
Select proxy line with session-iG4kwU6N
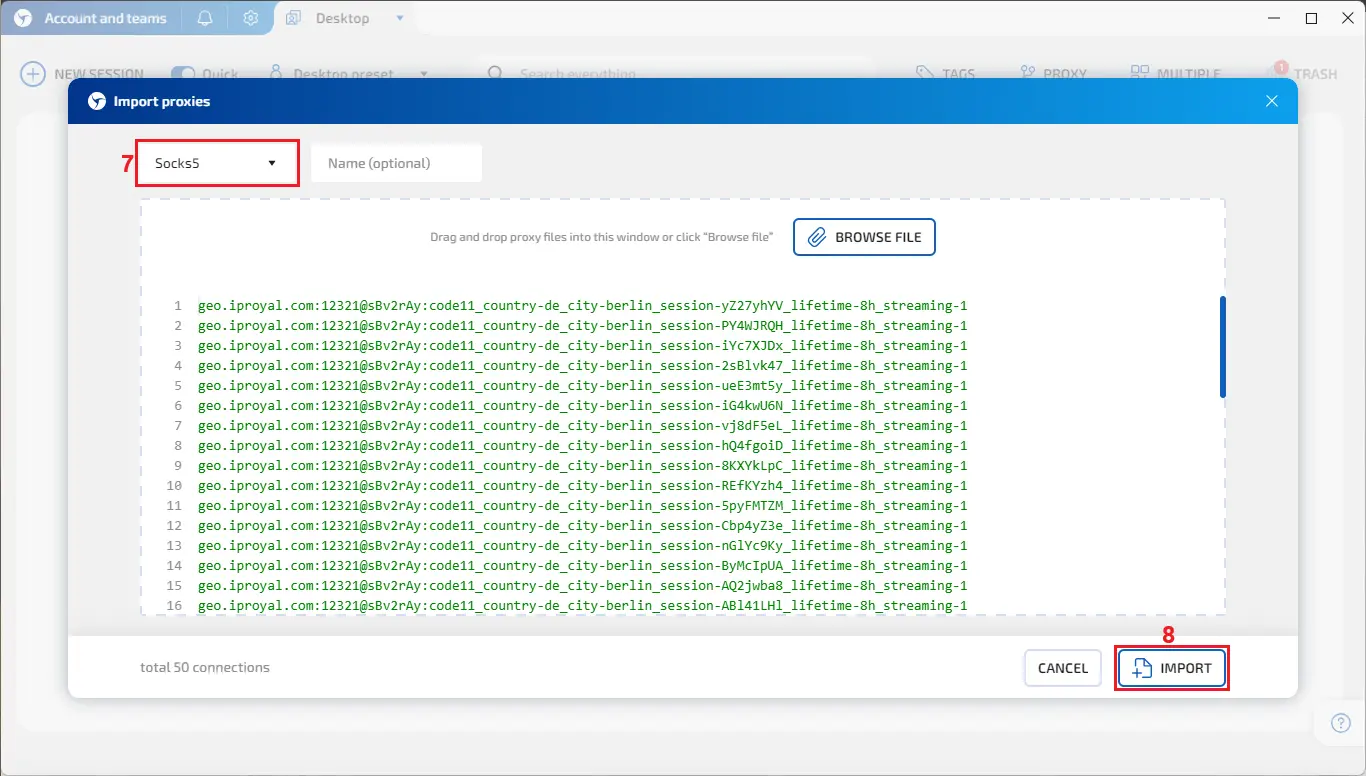pyautogui.click(x=583, y=406)
